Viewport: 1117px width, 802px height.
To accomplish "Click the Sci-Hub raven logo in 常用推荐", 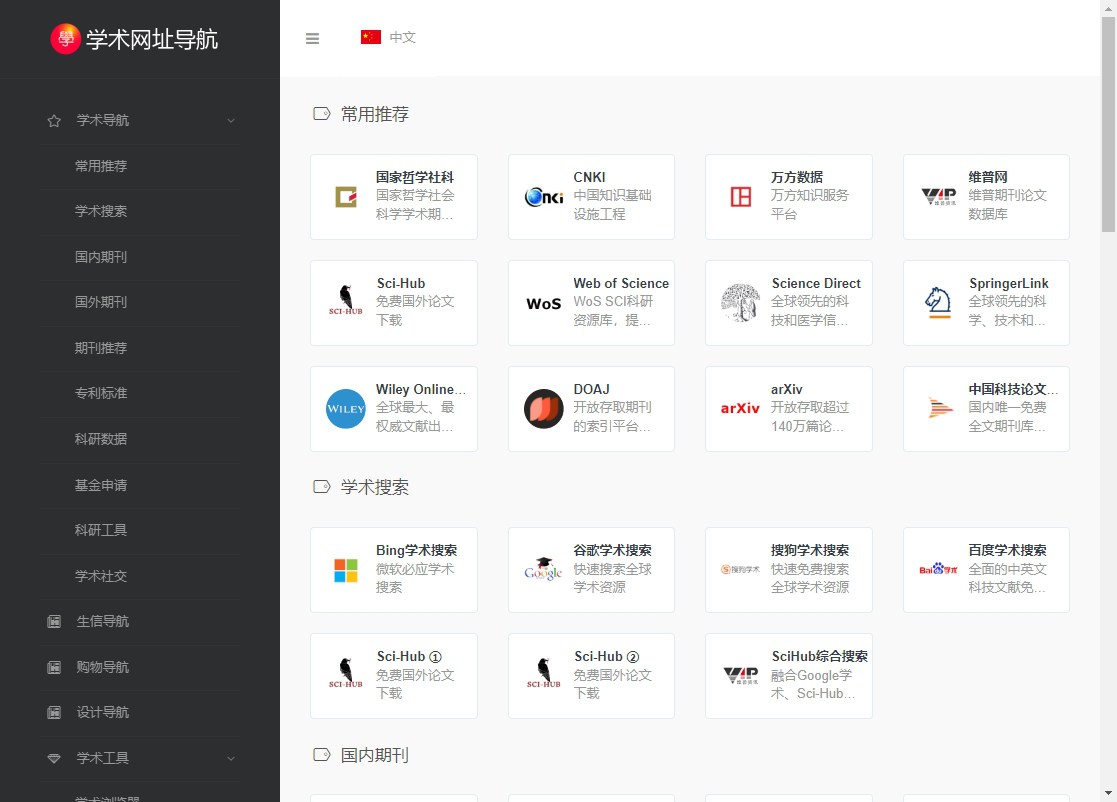I will click(346, 301).
